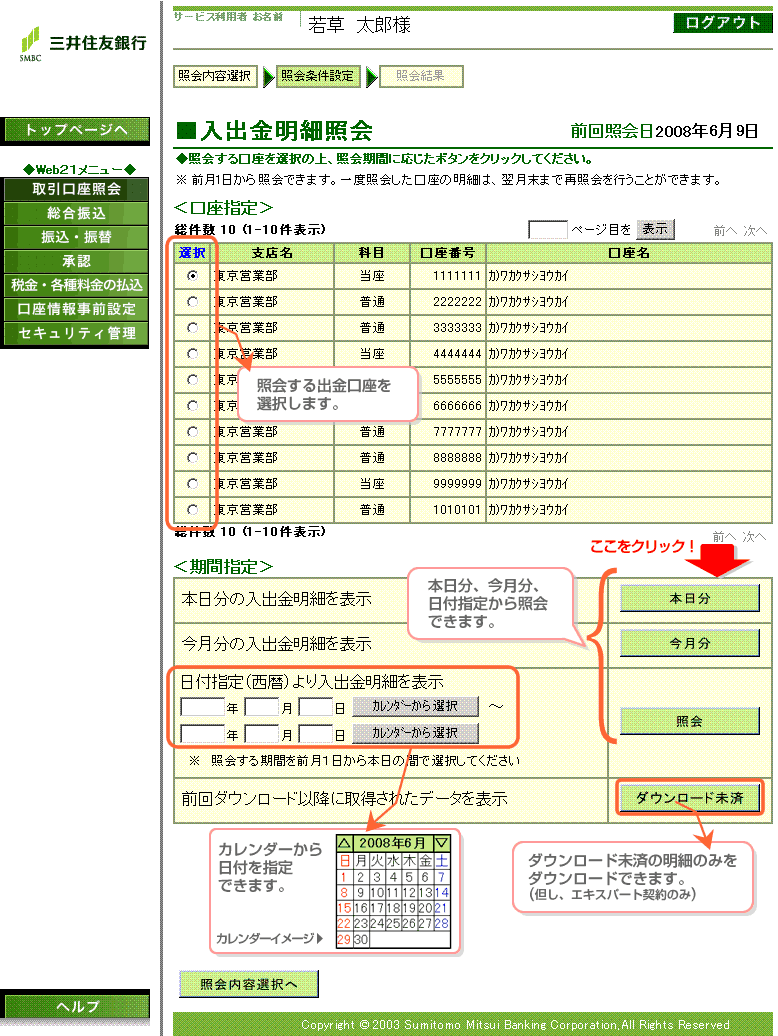Screen dimensions: 778x1036
Task: Click the 口座番号 column header
Action: tap(448, 253)
